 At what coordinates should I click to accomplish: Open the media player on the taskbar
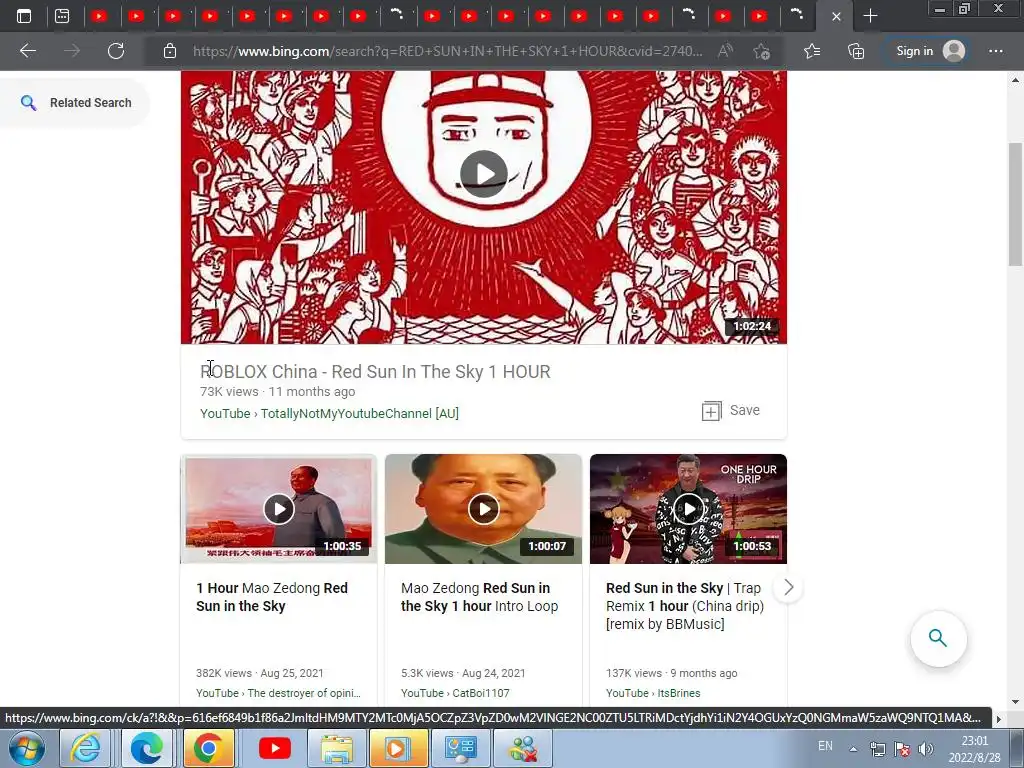pos(398,748)
